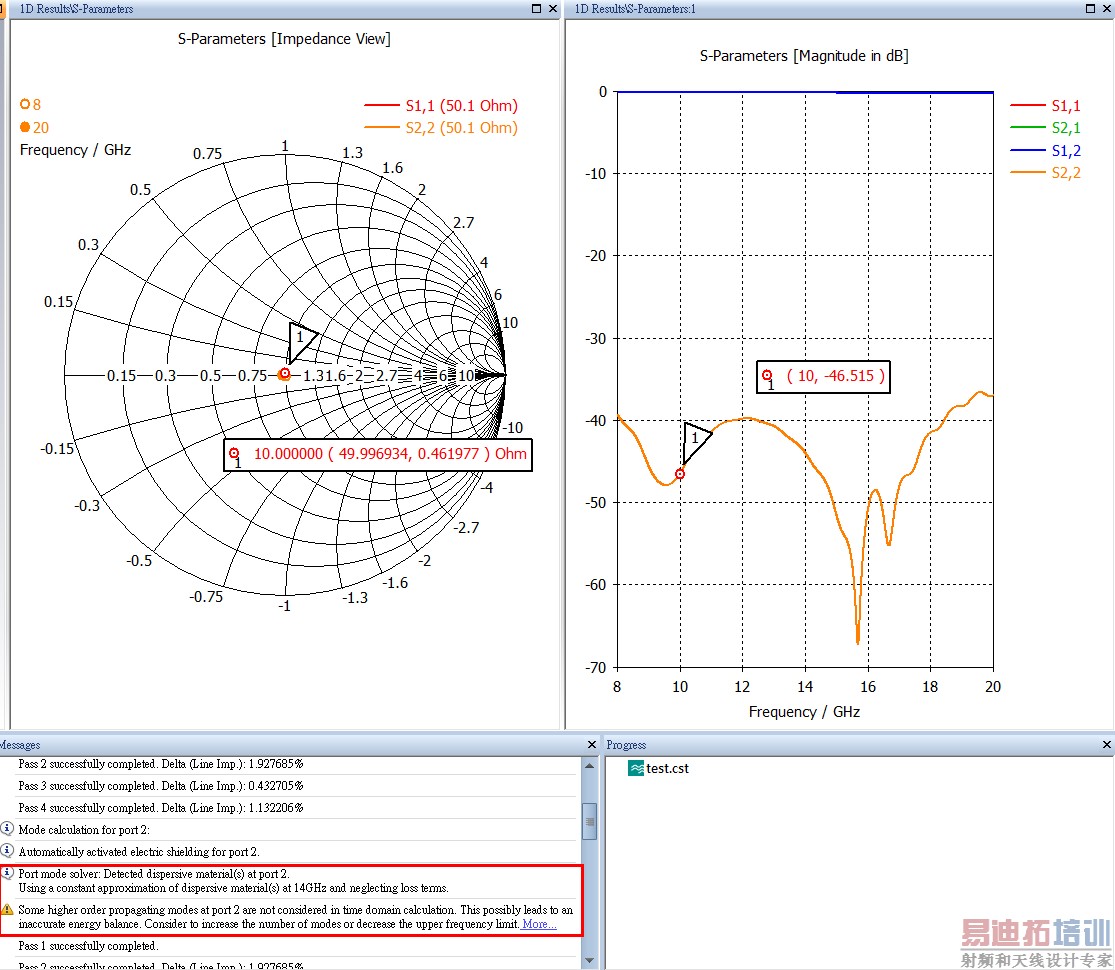Click the Messages panel scroll down arrow
This screenshot has height=970, width=1115.
pyautogui.click(x=589, y=961)
